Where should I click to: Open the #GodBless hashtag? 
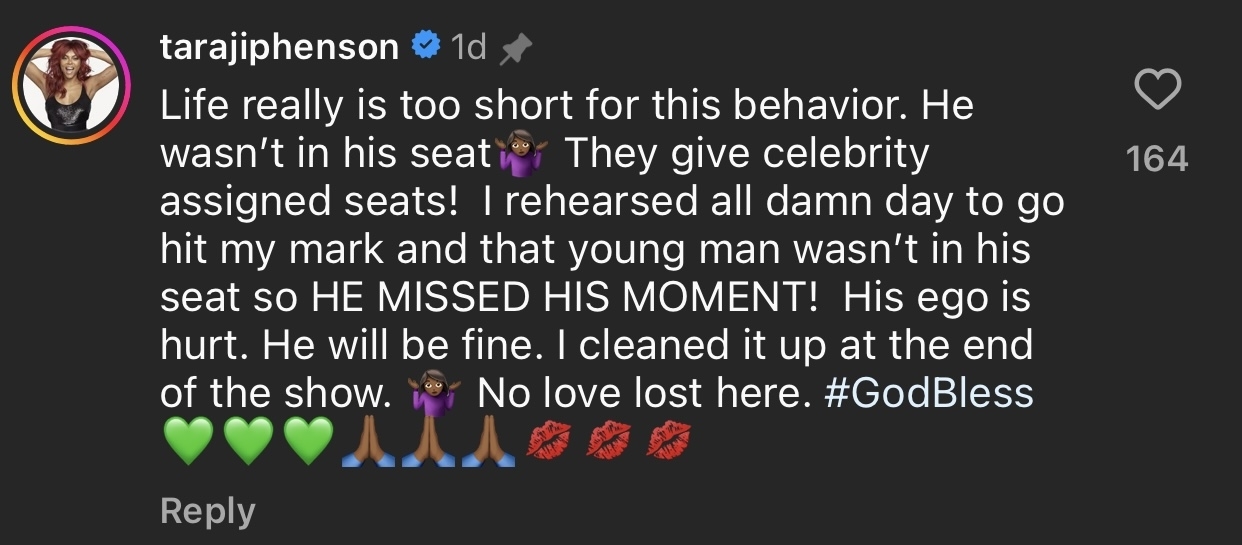(929, 394)
